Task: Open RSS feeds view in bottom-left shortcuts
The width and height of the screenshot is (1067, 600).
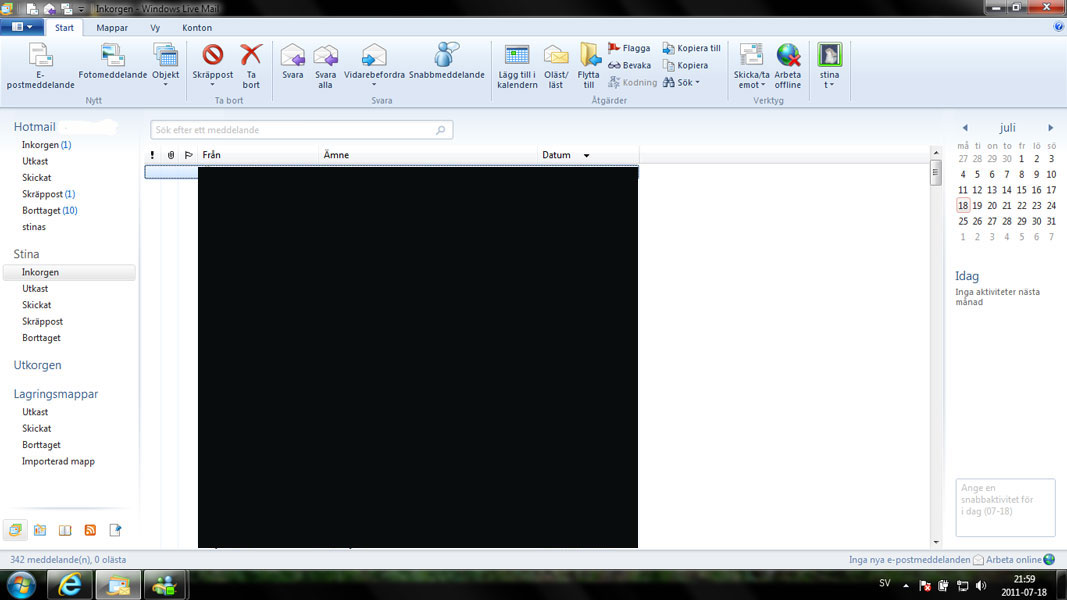Action: coord(90,530)
